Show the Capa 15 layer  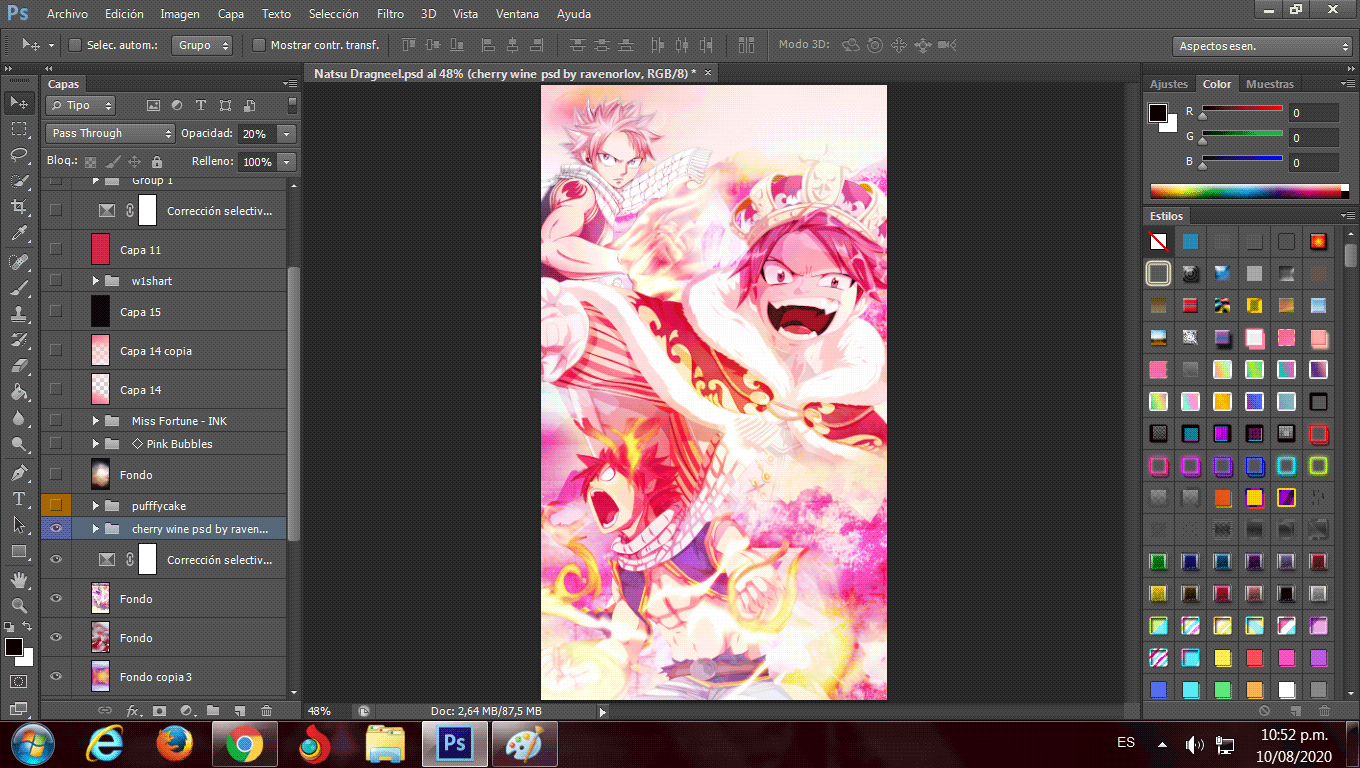[56, 312]
